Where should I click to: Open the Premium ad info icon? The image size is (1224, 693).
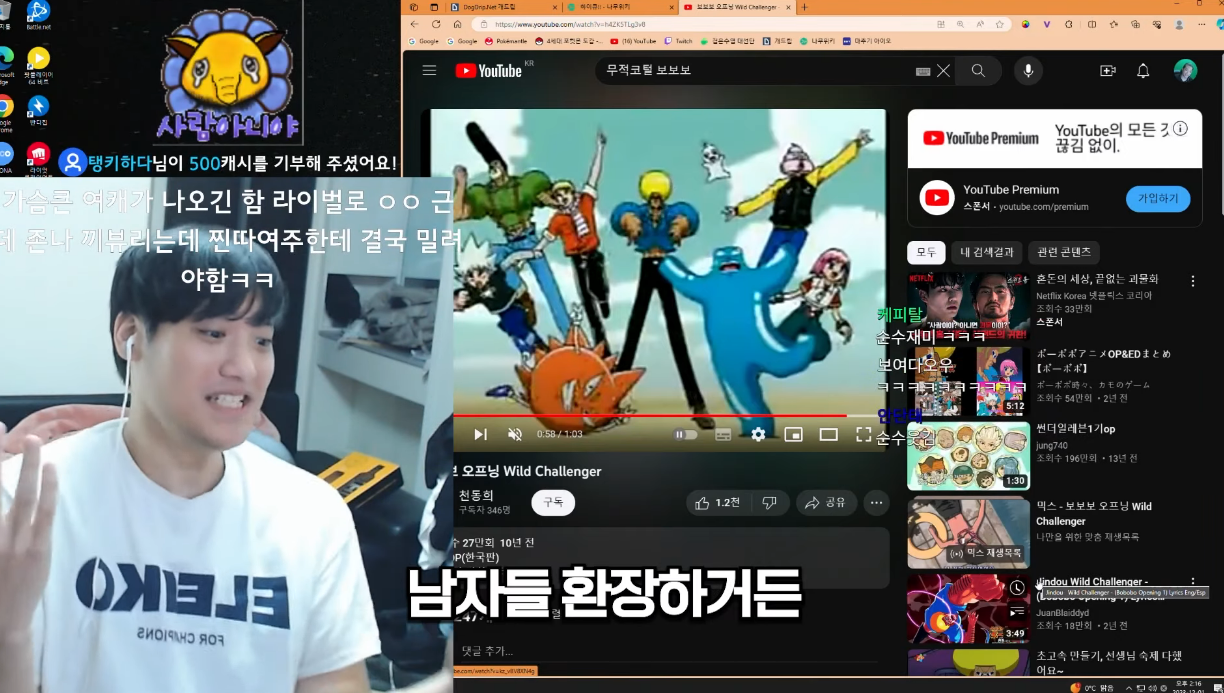[1180, 129]
